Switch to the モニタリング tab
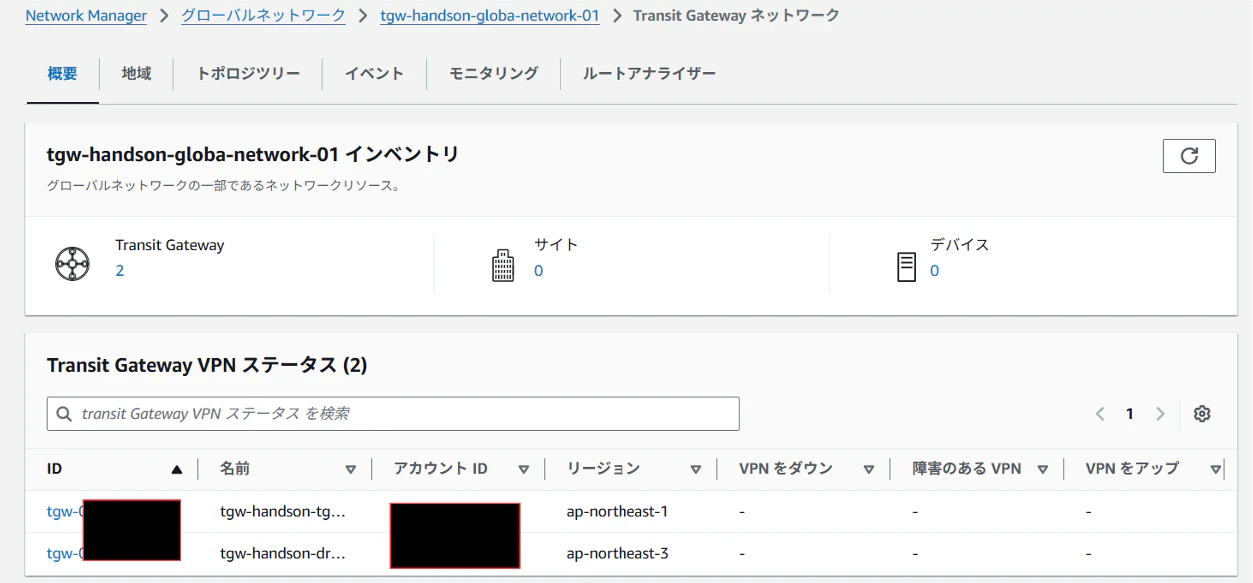The height and width of the screenshot is (583, 1253). [x=493, y=74]
